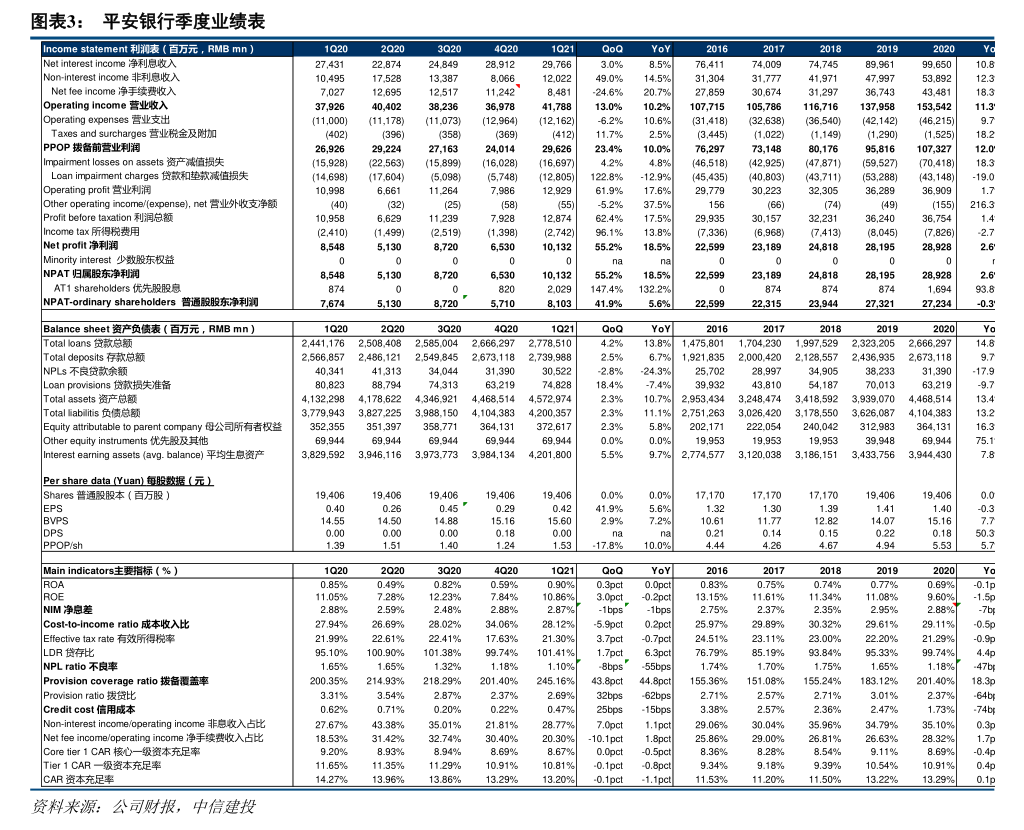The image size is (1024, 830).
Task: Select the 1Q20 column header
Action: 336,49
